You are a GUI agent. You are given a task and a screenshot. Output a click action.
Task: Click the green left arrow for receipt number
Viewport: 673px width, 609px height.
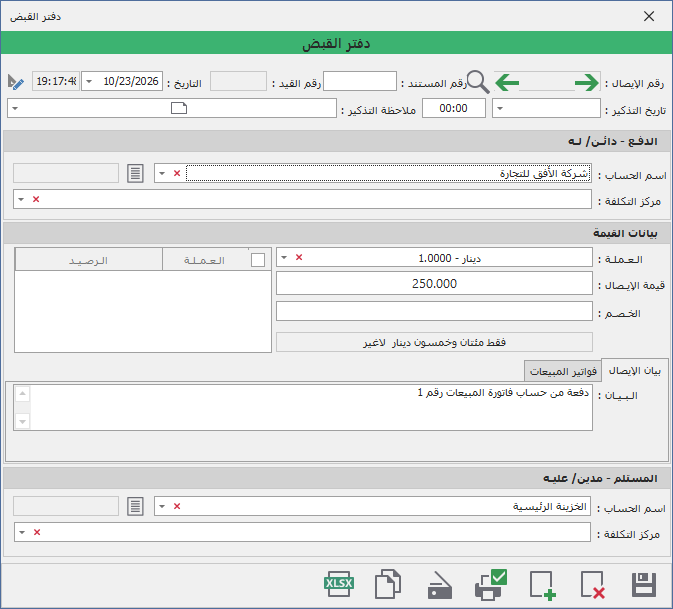[507, 82]
